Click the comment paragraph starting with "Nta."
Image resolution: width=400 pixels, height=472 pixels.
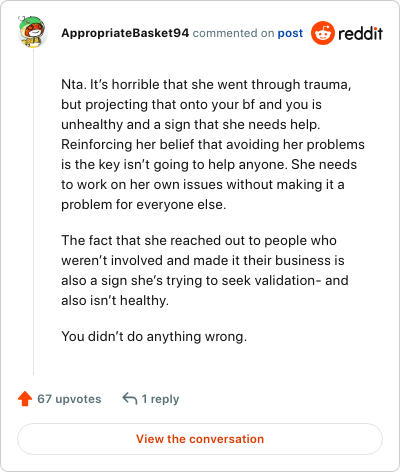213,144
